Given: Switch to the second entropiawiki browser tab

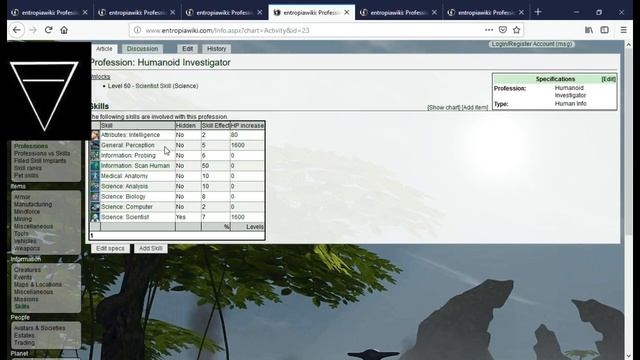Looking at the screenshot, I should 137,13.
